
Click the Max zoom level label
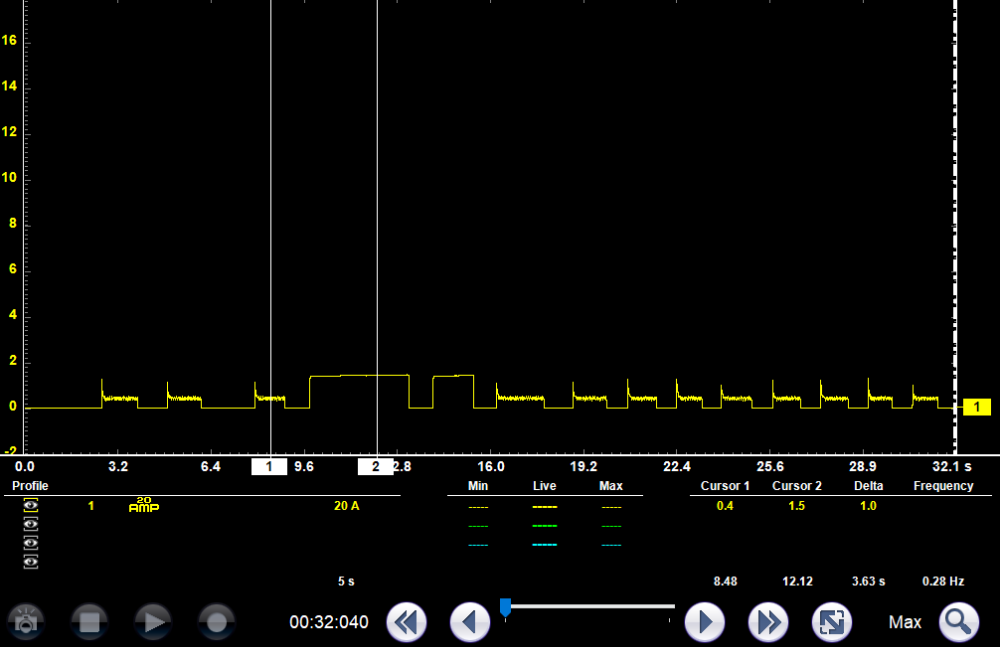click(x=904, y=622)
